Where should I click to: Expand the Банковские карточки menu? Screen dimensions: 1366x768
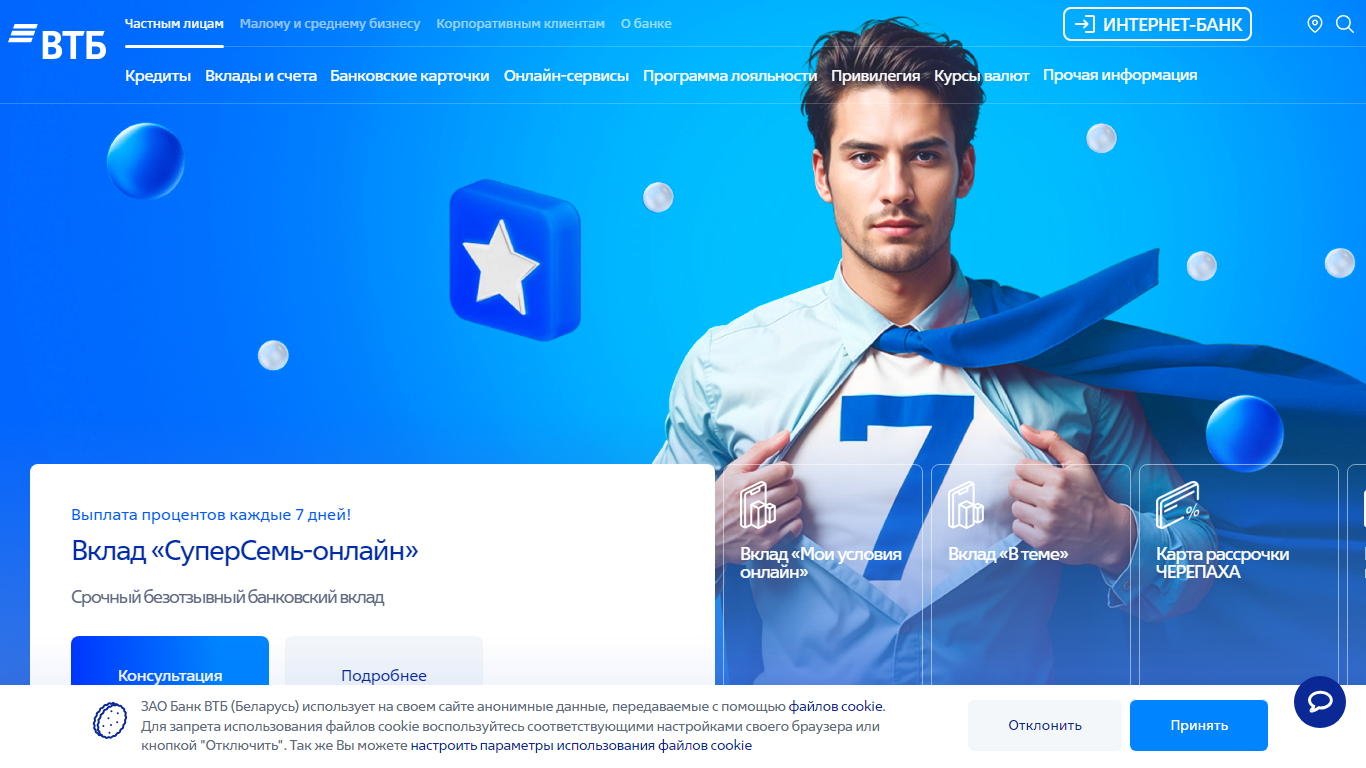coord(410,75)
